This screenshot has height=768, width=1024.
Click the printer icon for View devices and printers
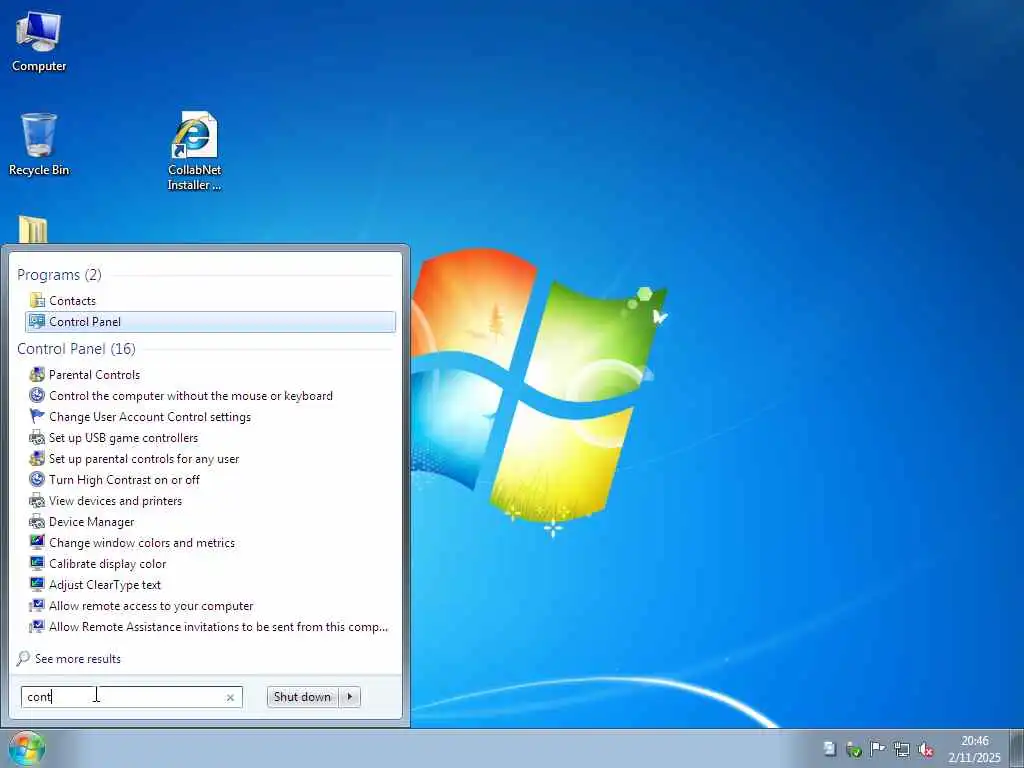pos(37,500)
